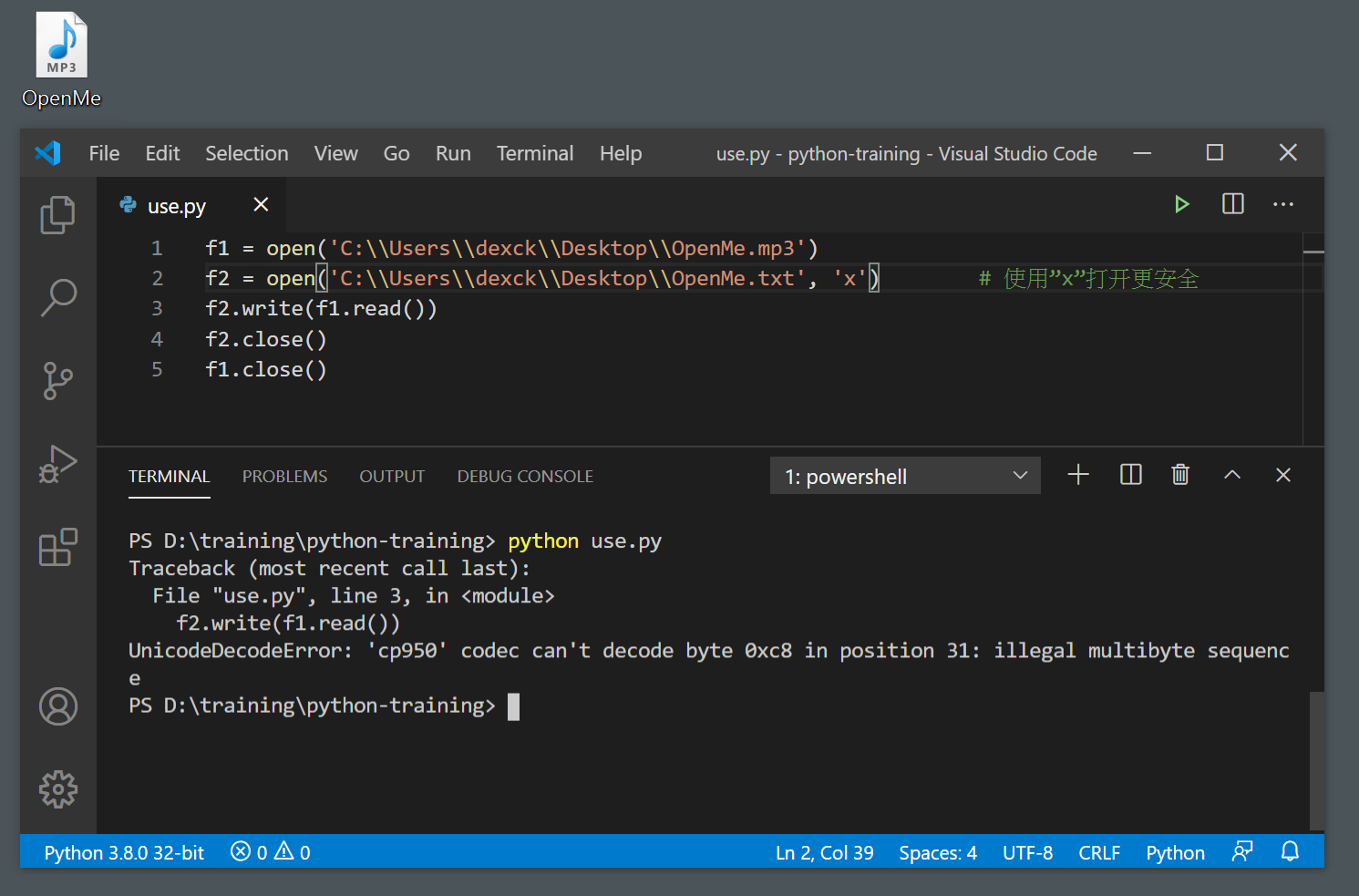Open the Manage gear icon
Viewport: 1359px width, 896px height.
[58, 789]
